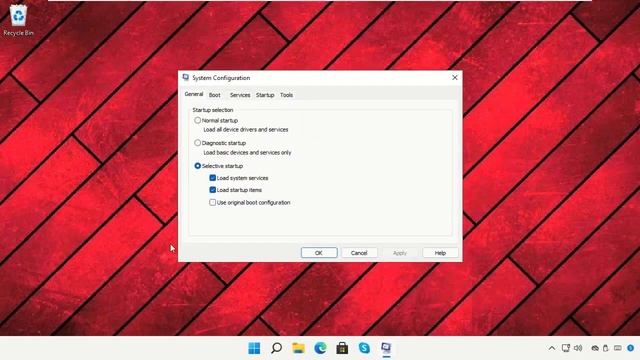Click "Load basic devices and services only" text

[x=247, y=152]
